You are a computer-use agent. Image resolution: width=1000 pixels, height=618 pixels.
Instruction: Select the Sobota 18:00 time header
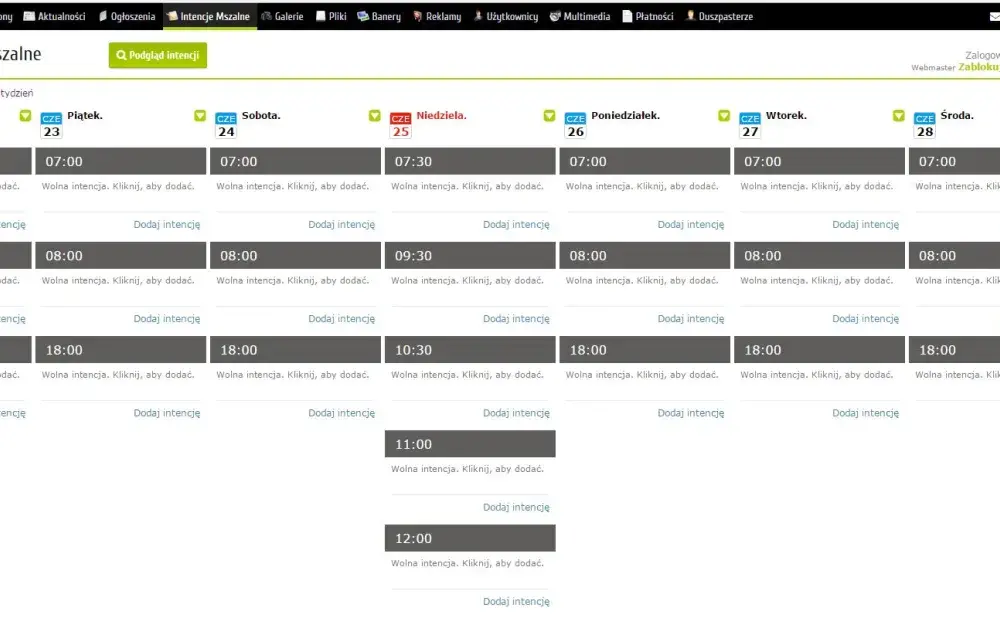click(295, 350)
